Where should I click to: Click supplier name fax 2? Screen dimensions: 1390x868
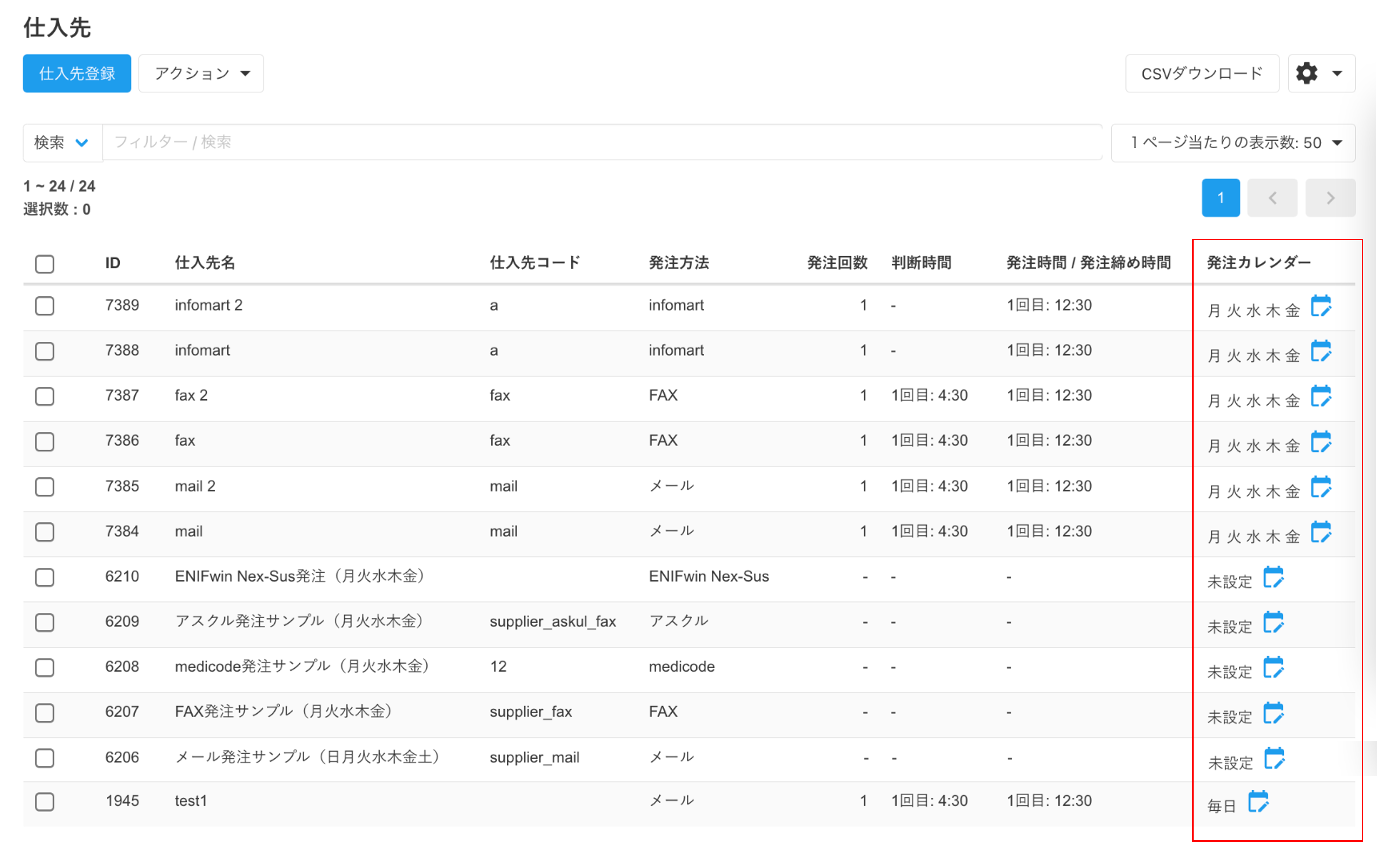(x=191, y=396)
